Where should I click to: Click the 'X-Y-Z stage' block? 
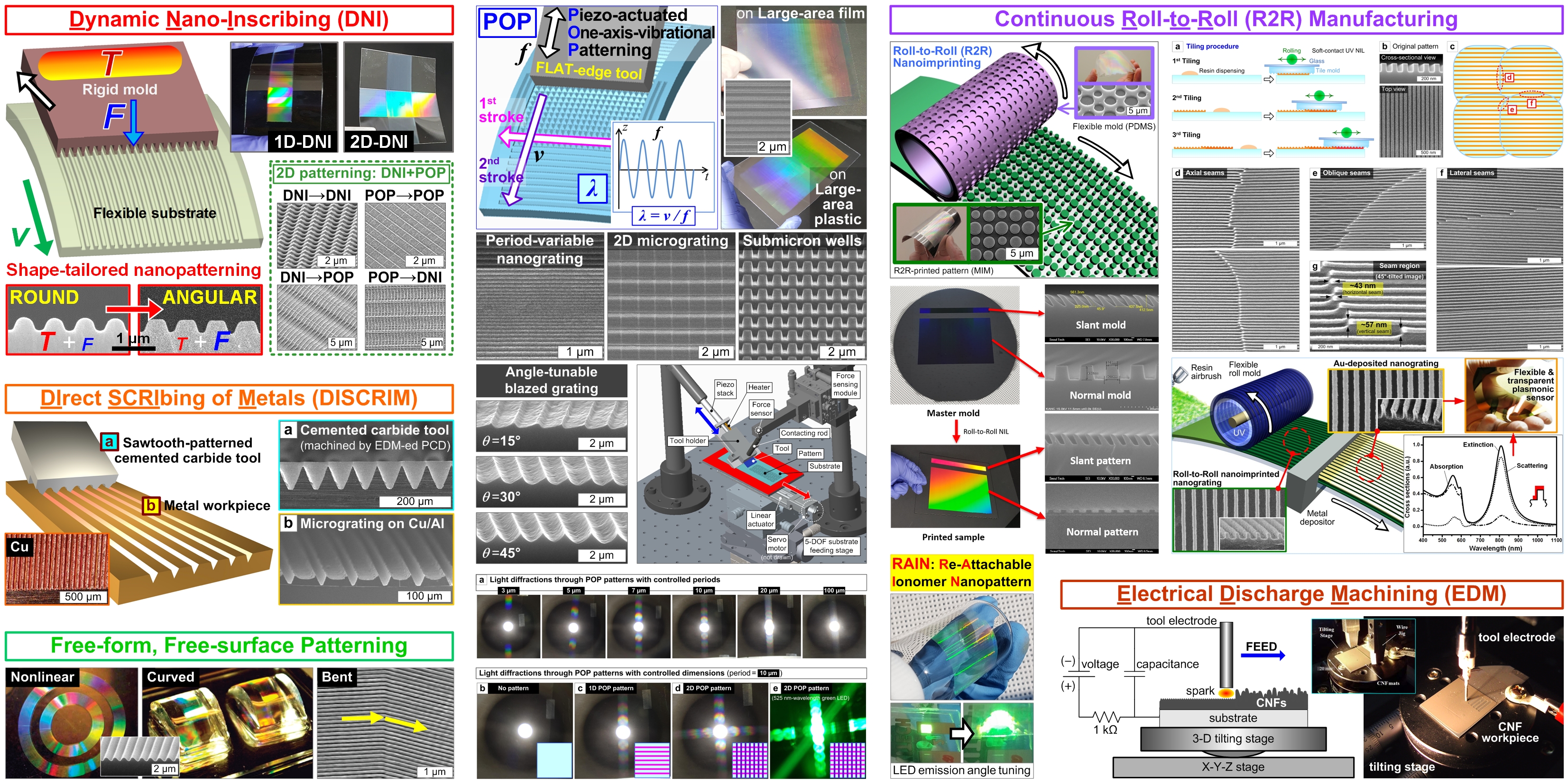click(x=1233, y=767)
